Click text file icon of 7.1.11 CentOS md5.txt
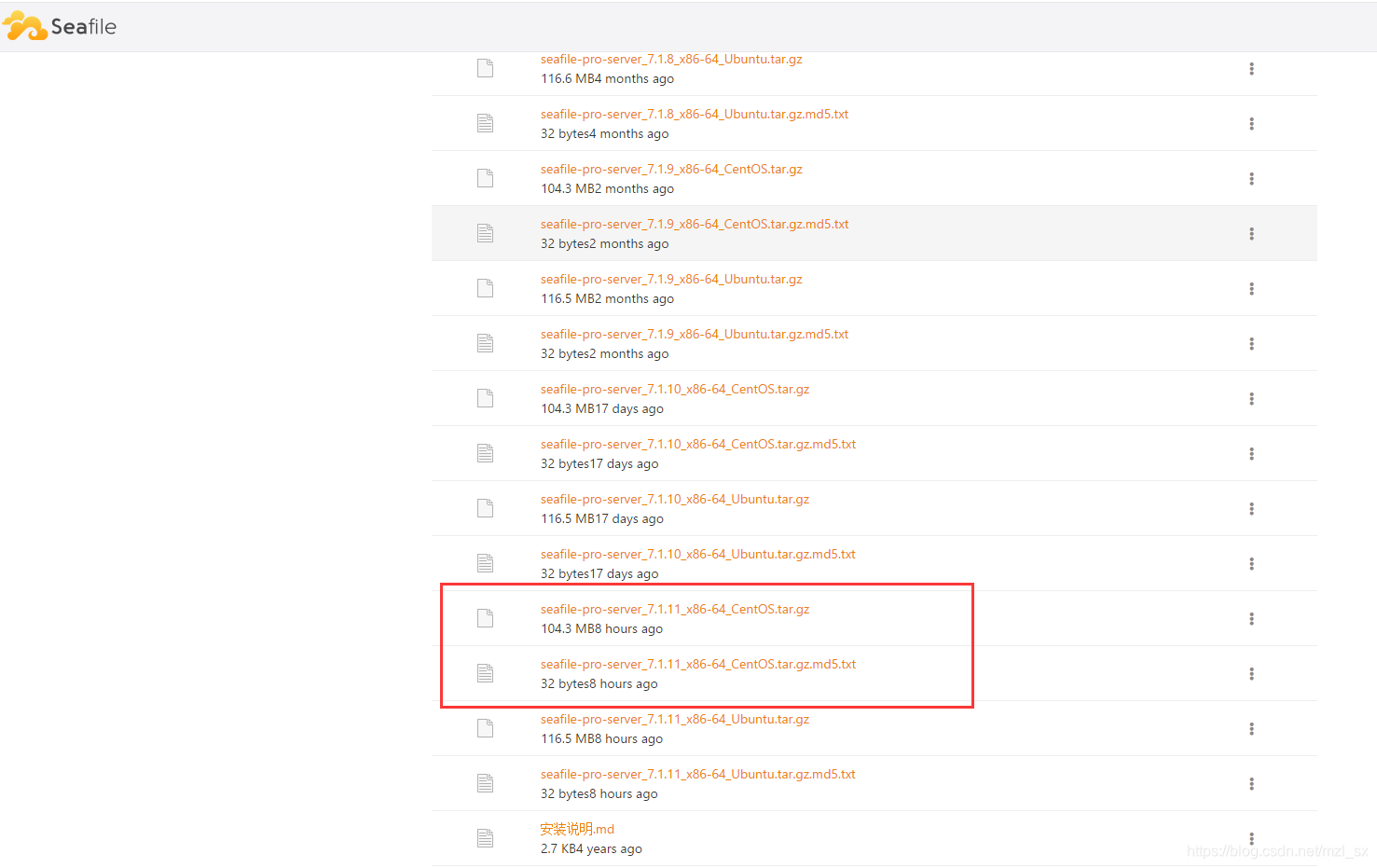The width and height of the screenshot is (1377, 868). click(x=485, y=673)
